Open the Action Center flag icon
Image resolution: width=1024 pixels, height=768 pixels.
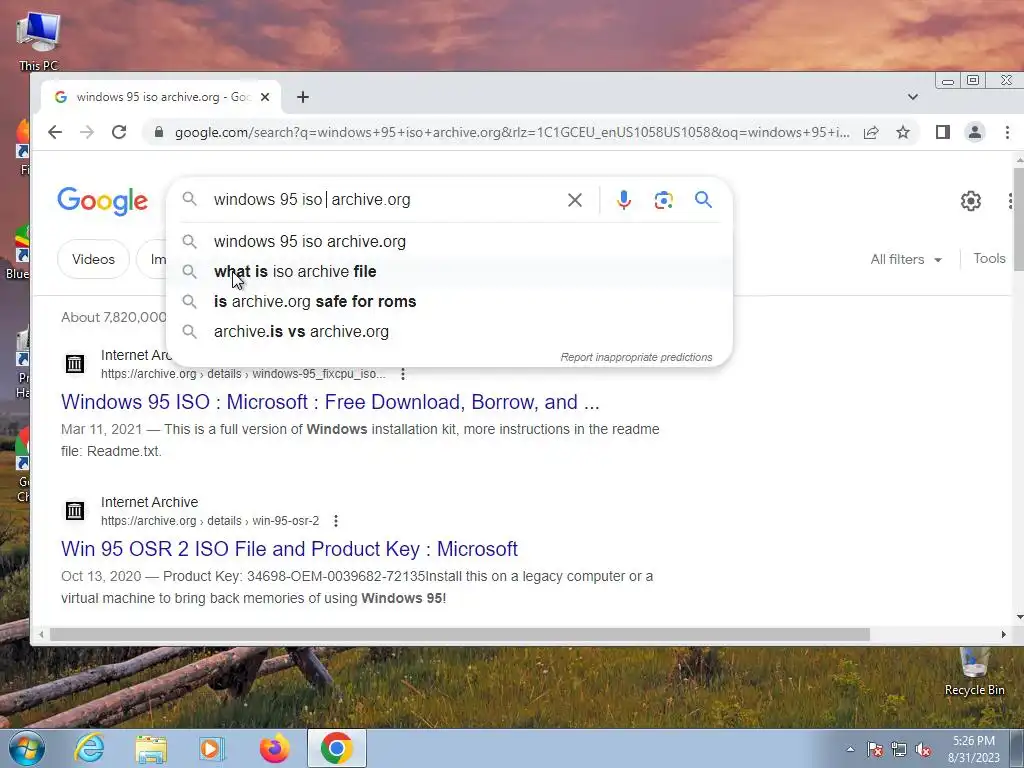click(x=874, y=749)
